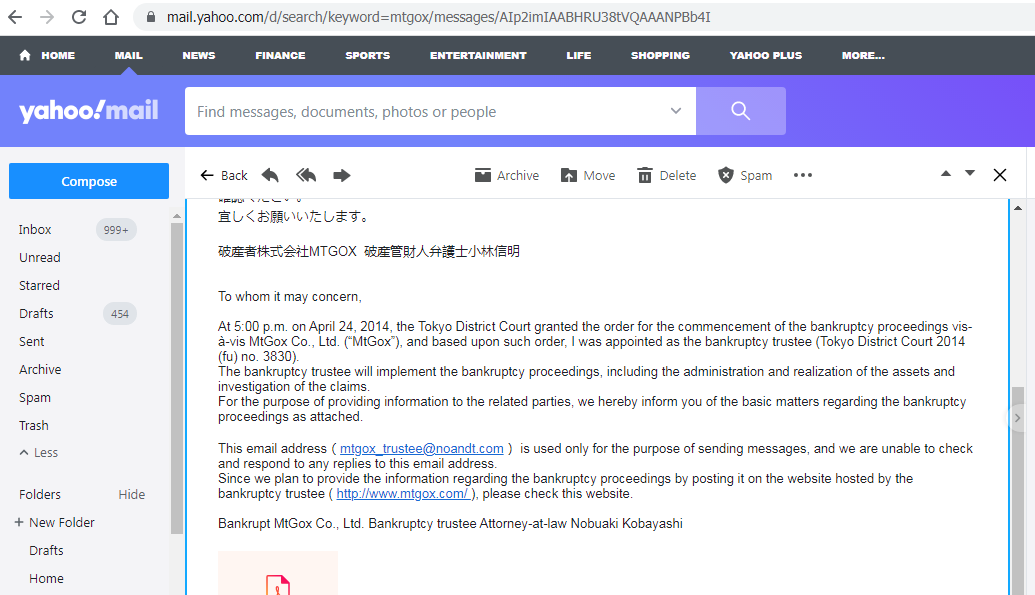Delete this message

click(667, 175)
